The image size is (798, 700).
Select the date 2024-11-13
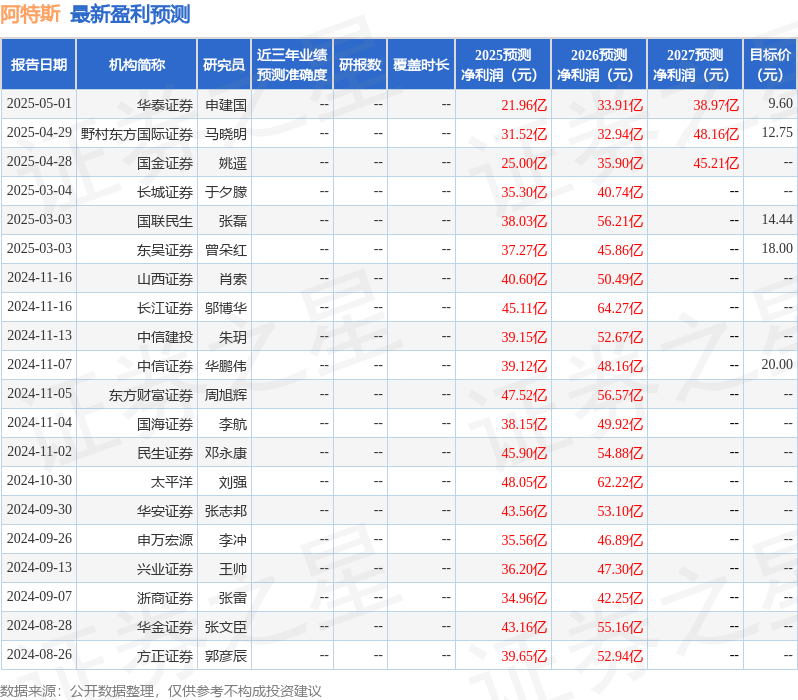[x=39, y=336]
